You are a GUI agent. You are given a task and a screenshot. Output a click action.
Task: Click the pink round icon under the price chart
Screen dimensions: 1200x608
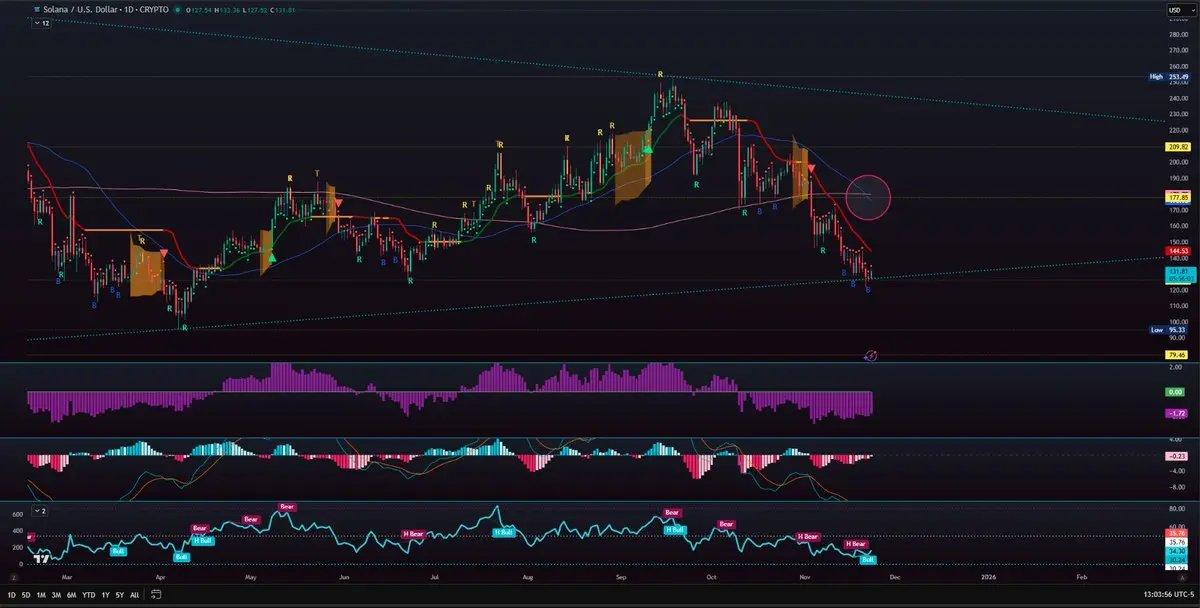coord(870,355)
